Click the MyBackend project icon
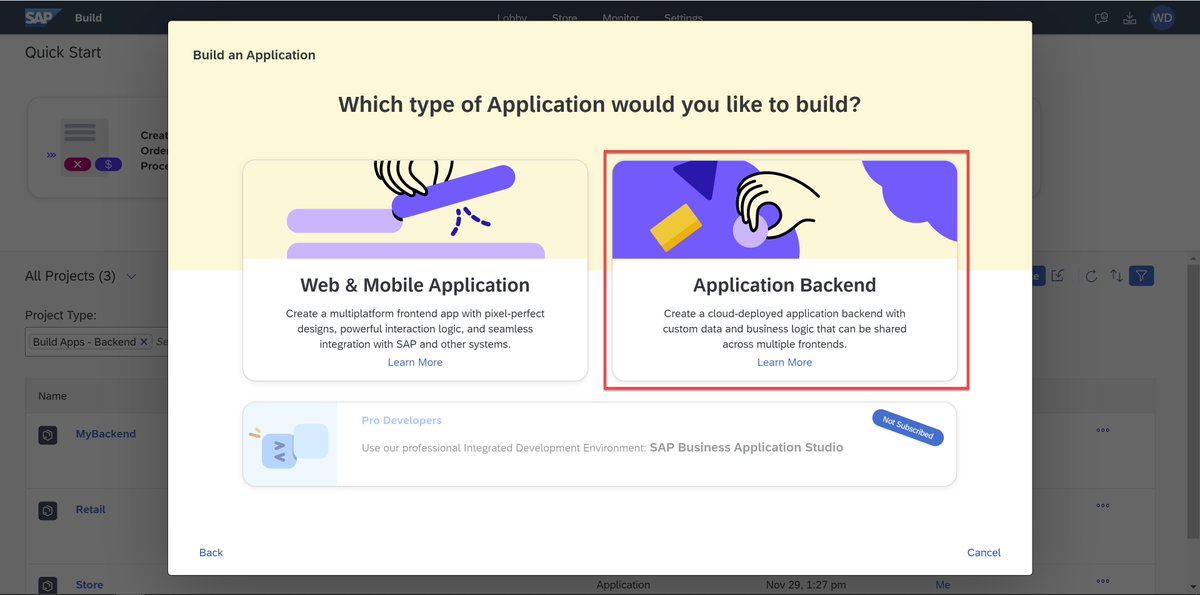 (47, 435)
